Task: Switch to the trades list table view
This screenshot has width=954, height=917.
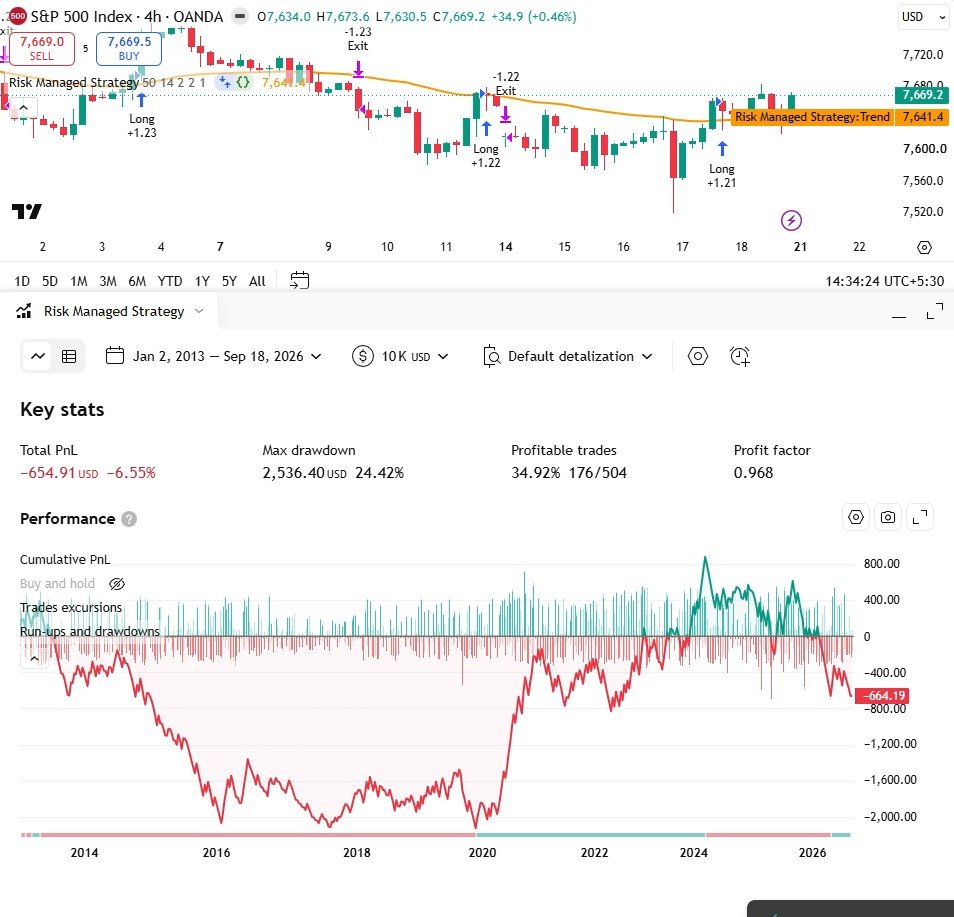Action: coord(69,357)
